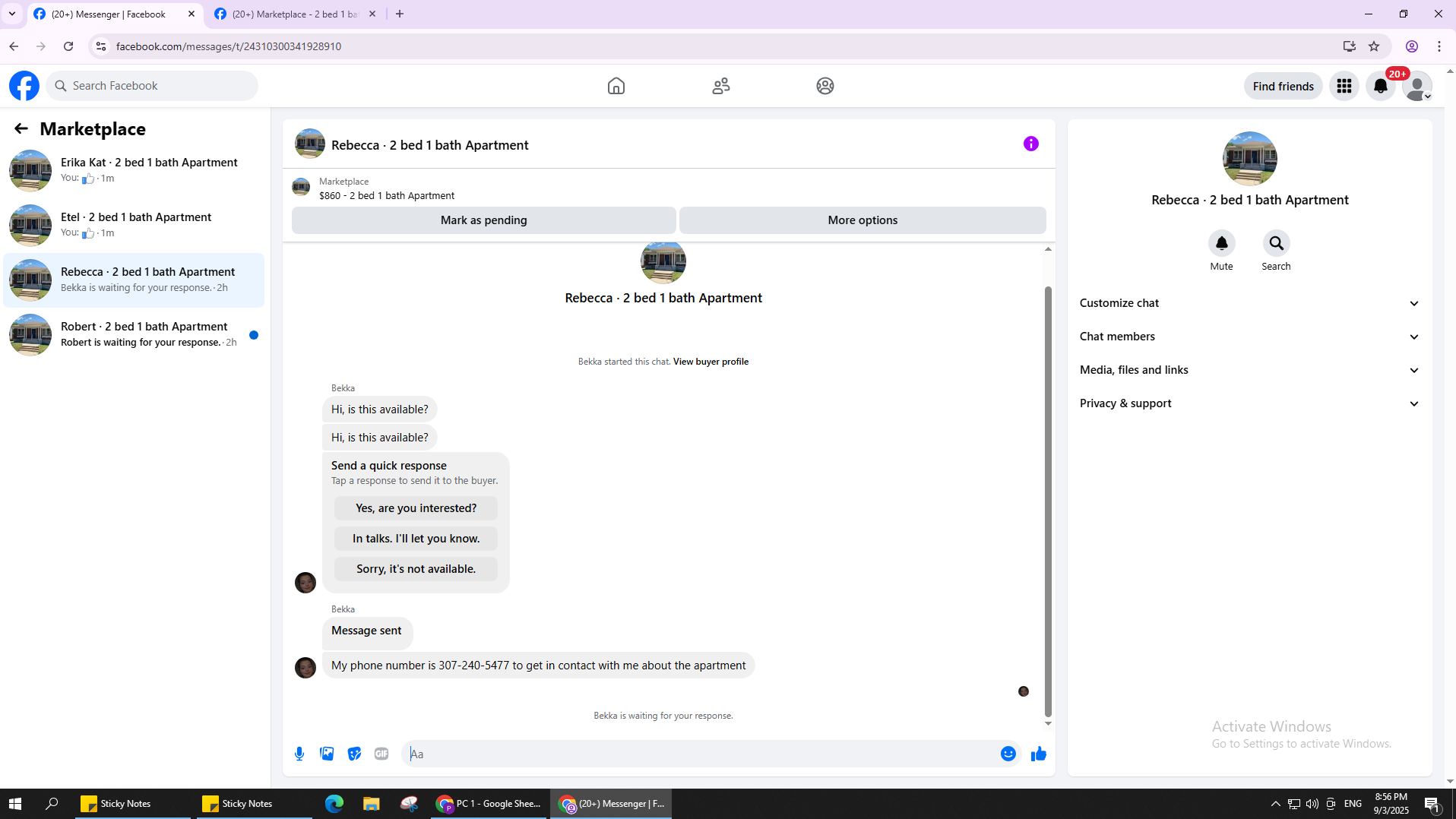This screenshot has height=819, width=1456.
Task: Expand the Privacy & support section
Action: [1250, 403]
